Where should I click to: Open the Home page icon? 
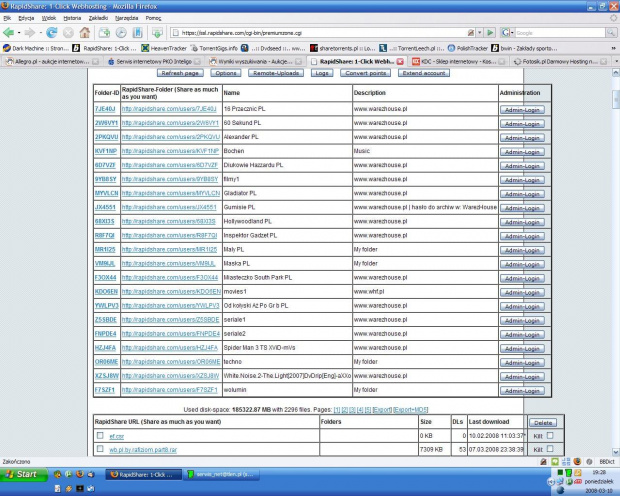pyautogui.click(x=85, y=32)
